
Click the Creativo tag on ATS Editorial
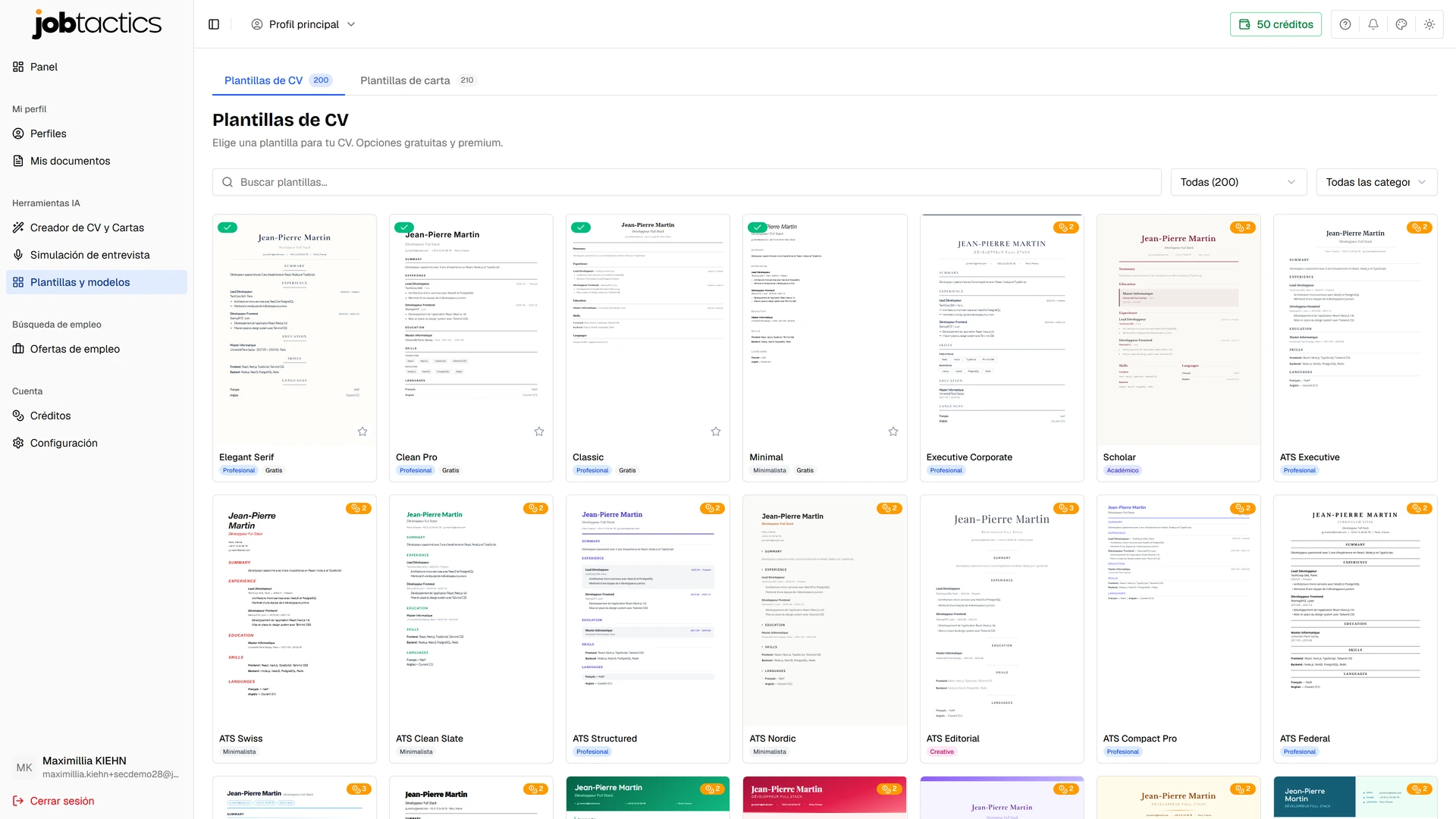pos(942,752)
